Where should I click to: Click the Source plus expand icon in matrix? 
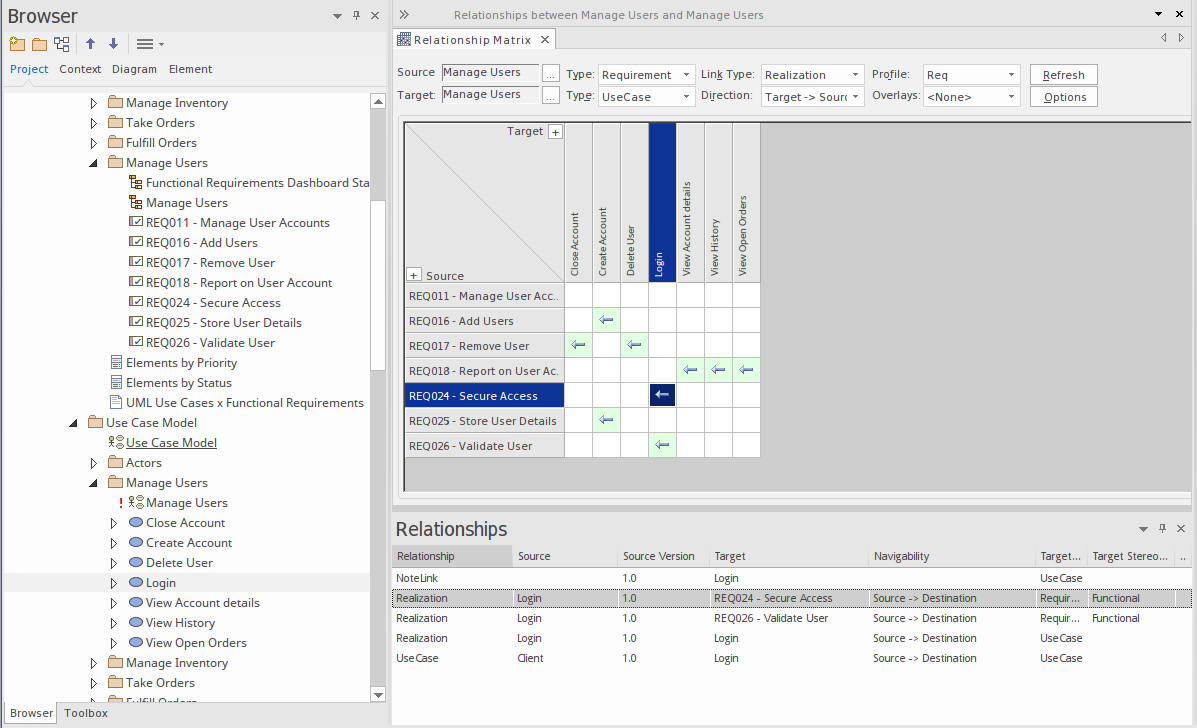[414, 275]
